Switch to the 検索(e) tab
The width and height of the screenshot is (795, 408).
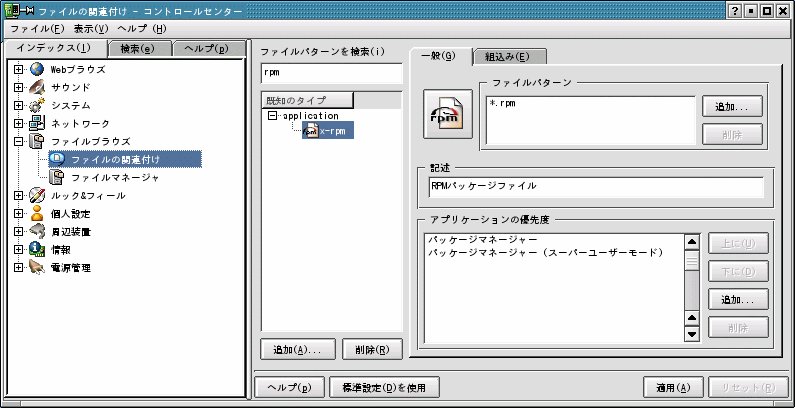pos(137,49)
